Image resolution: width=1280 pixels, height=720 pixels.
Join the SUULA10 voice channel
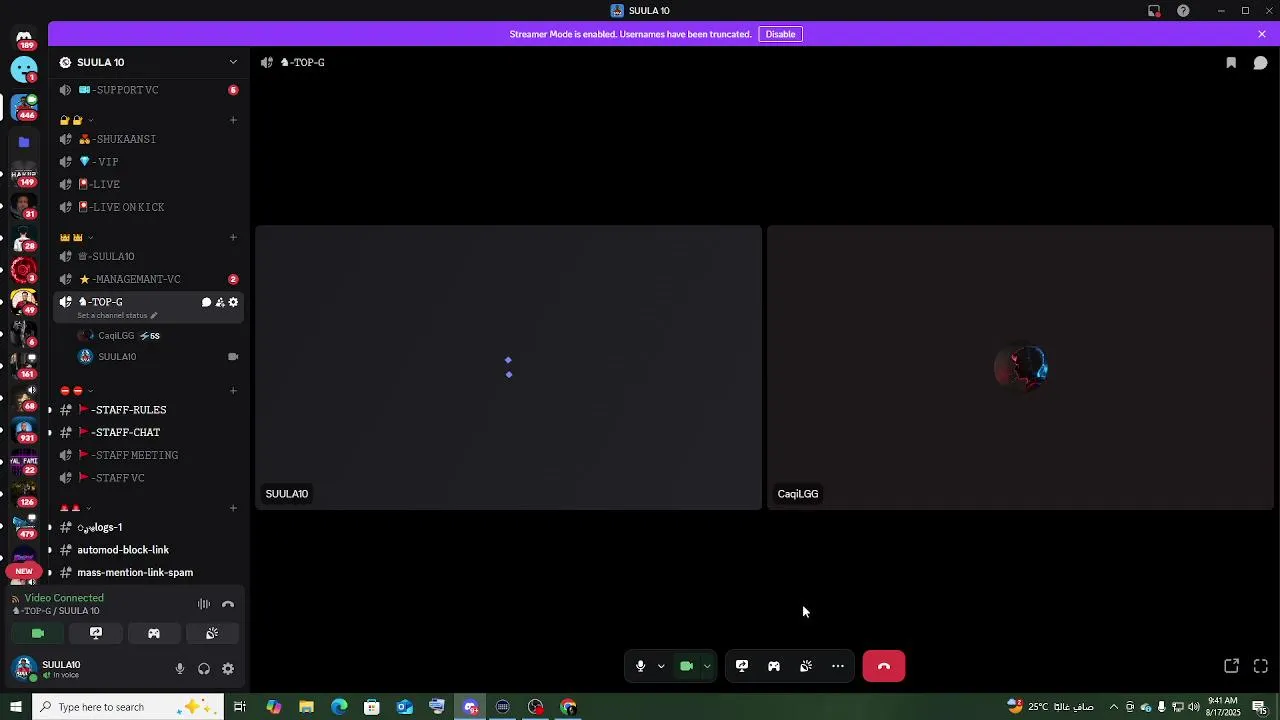pyautogui.click(x=149, y=256)
